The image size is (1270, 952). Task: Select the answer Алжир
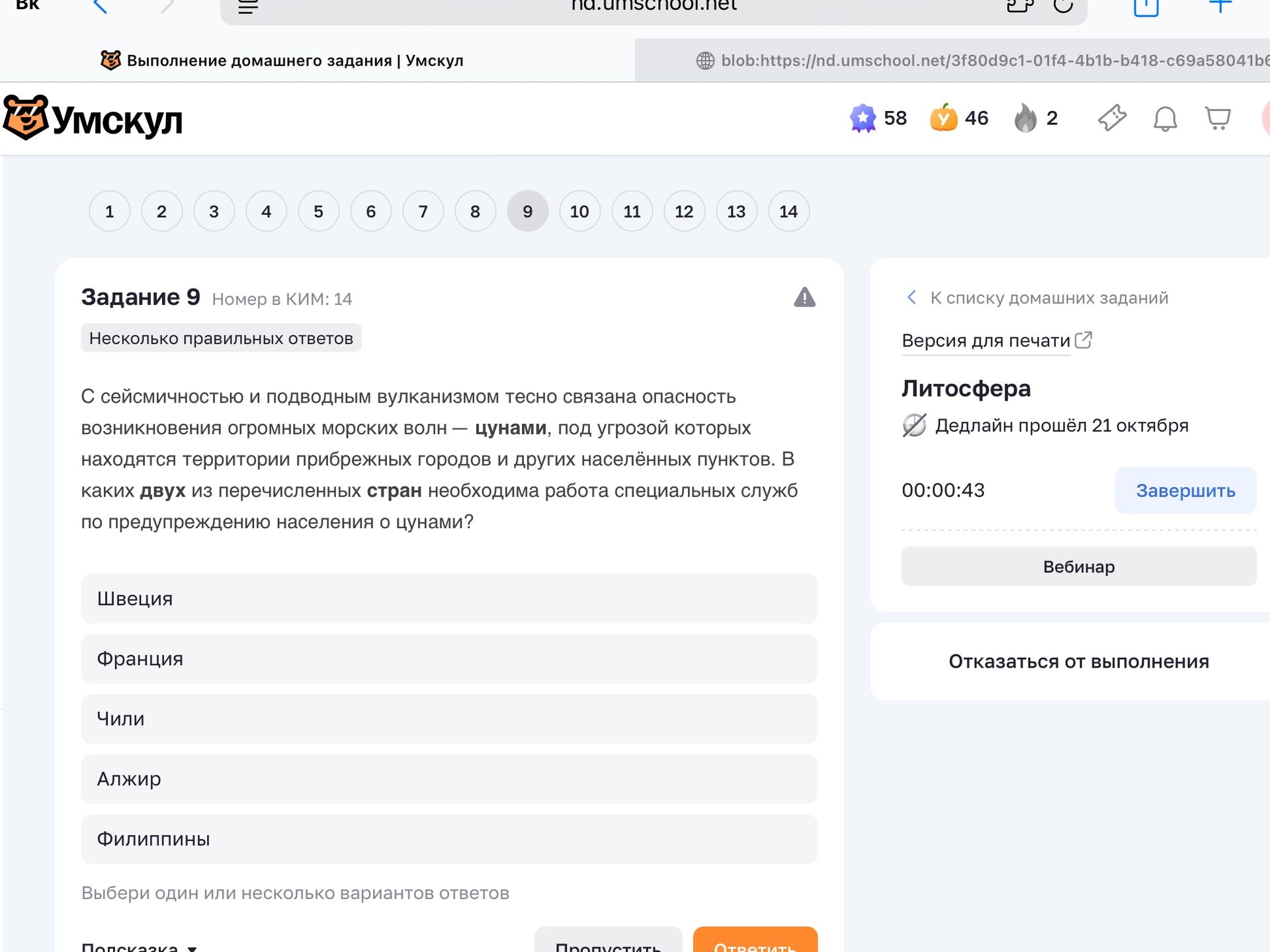(449, 779)
